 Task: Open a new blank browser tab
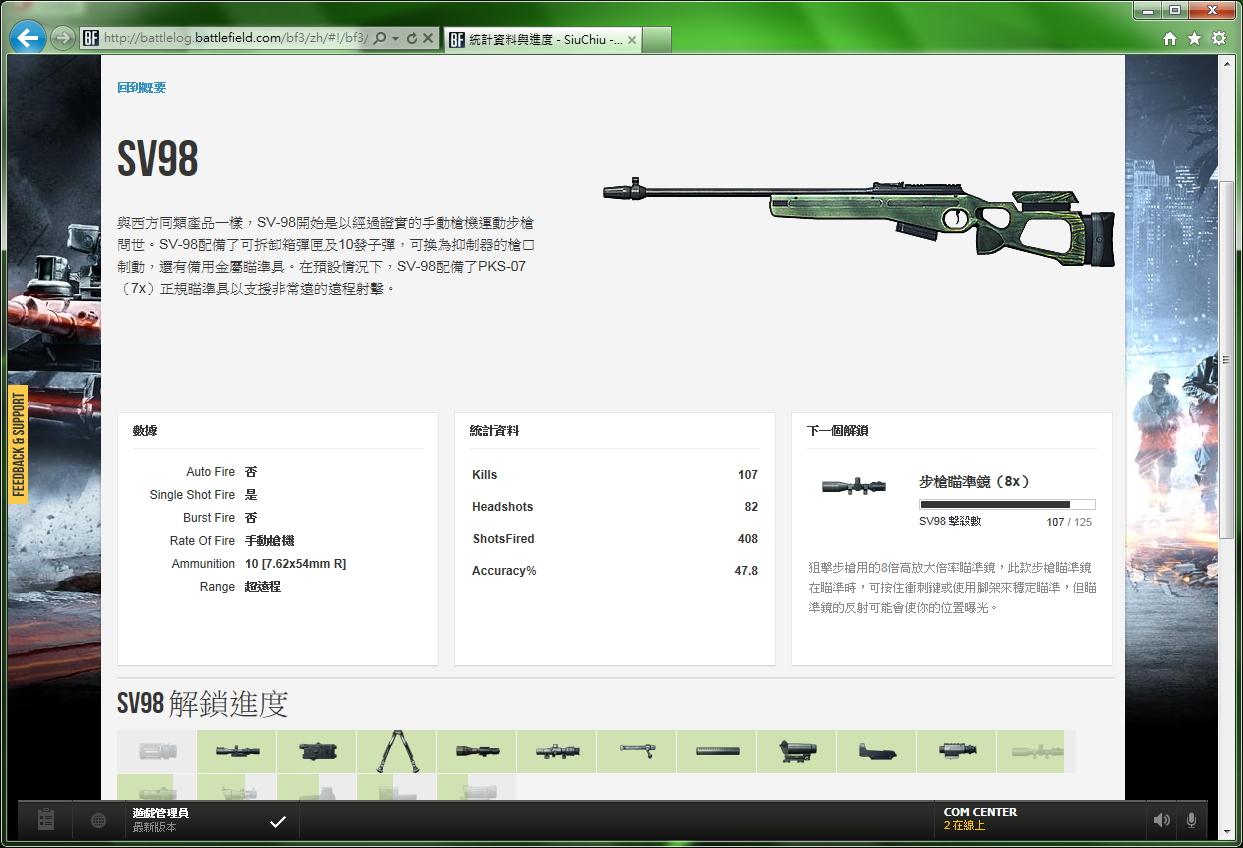click(x=656, y=40)
